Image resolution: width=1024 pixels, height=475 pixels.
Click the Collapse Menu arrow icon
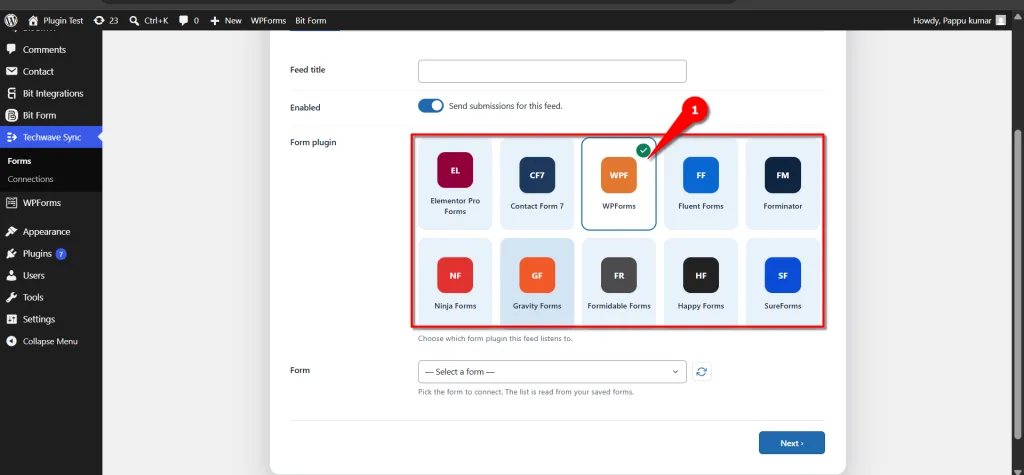(x=11, y=341)
